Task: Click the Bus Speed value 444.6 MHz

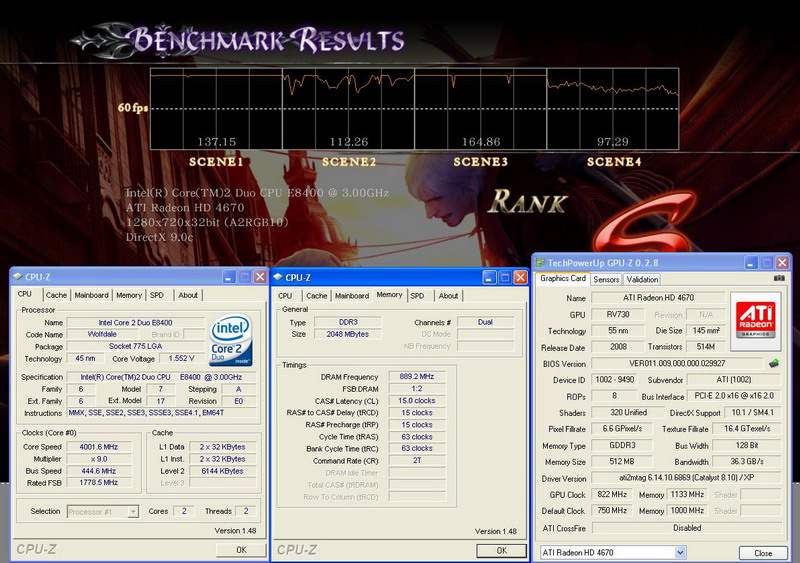Action: (98, 471)
